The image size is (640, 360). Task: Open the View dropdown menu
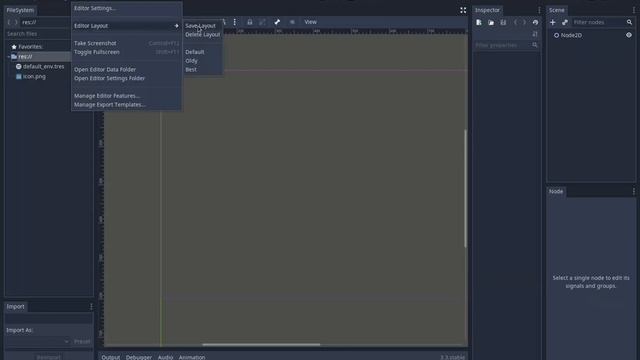pos(311,22)
